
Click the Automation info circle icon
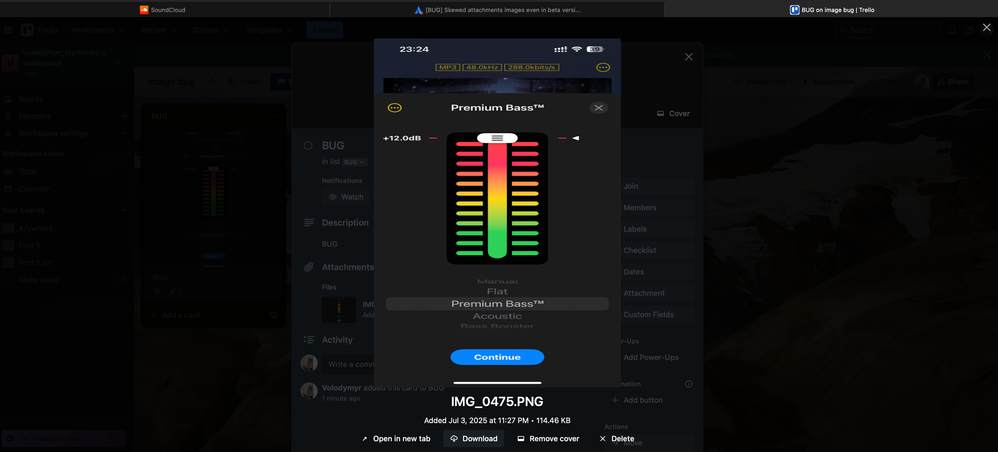coord(688,385)
